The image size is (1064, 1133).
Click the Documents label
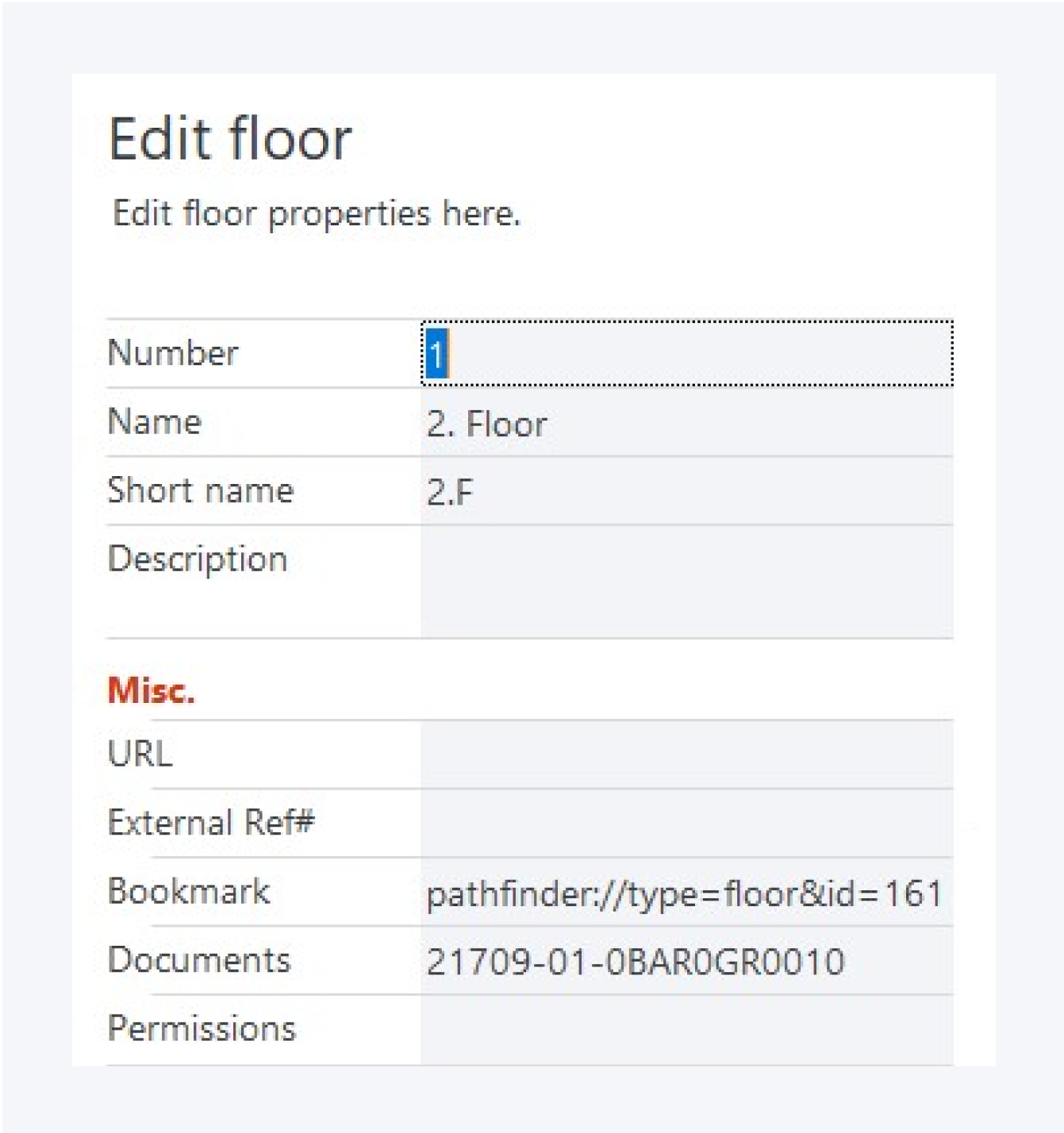[198, 960]
